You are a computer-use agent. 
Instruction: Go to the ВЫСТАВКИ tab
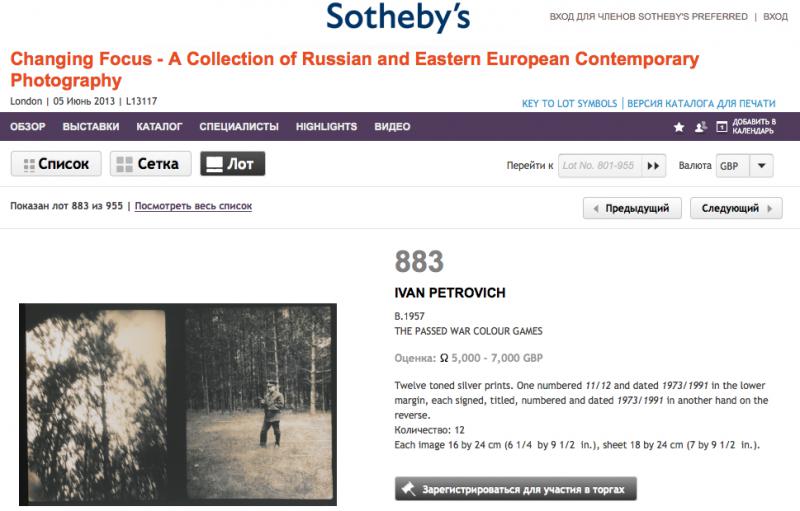[x=91, y=127]
